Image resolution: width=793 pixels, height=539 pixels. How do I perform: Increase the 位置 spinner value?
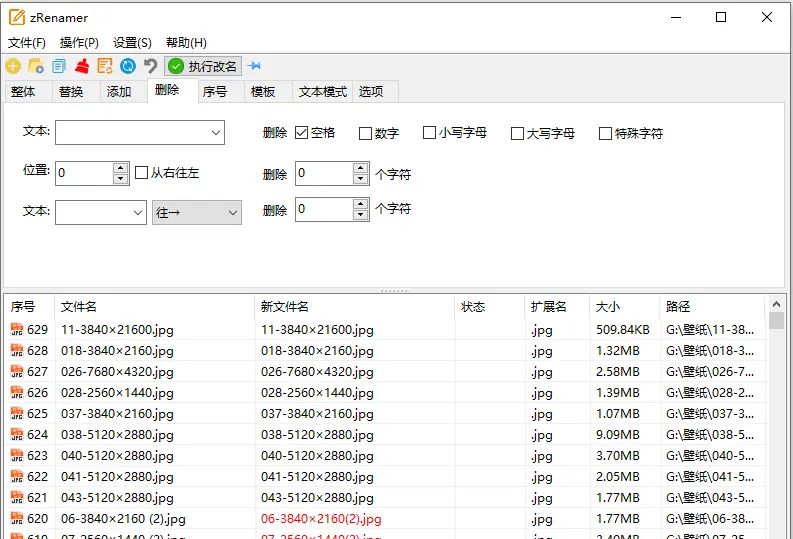pyautogui.click(x=120, y=168)
